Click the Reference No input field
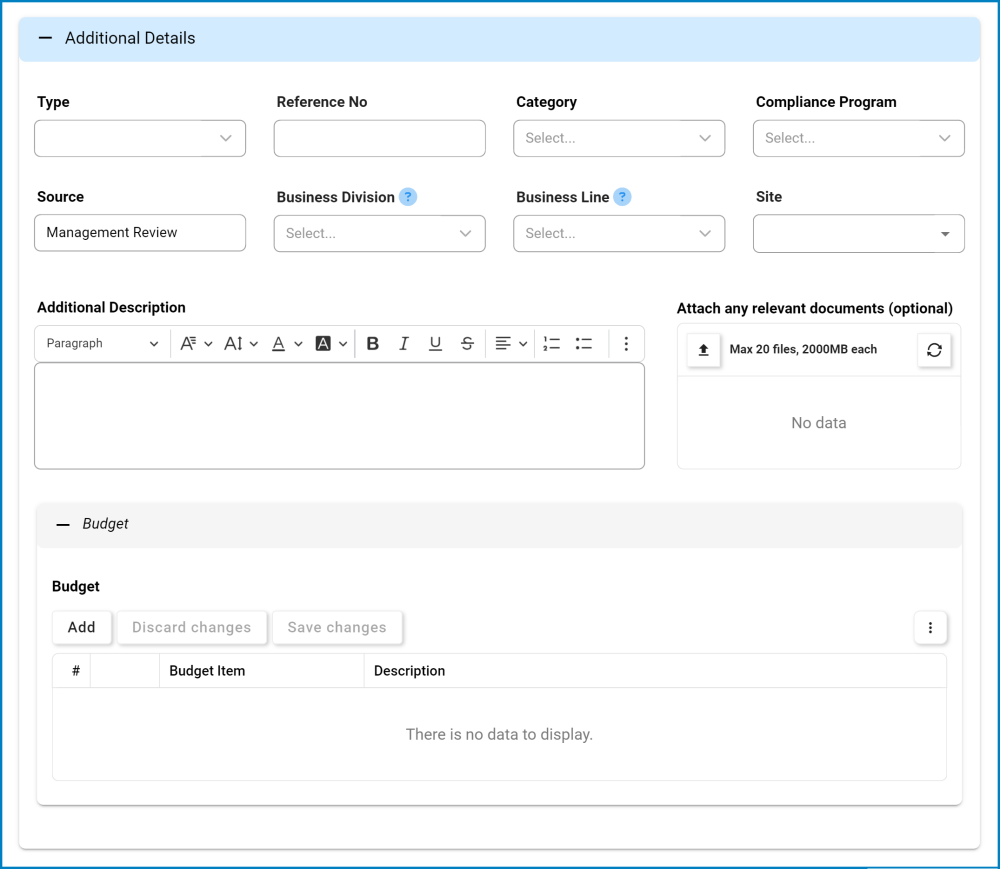Screen dimensions: 1000x869 point(379,139)
